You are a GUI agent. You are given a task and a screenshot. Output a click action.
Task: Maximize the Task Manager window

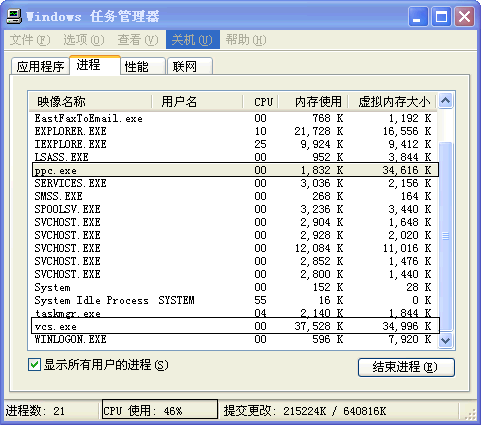pyautogui.click(x=441, y=16)
